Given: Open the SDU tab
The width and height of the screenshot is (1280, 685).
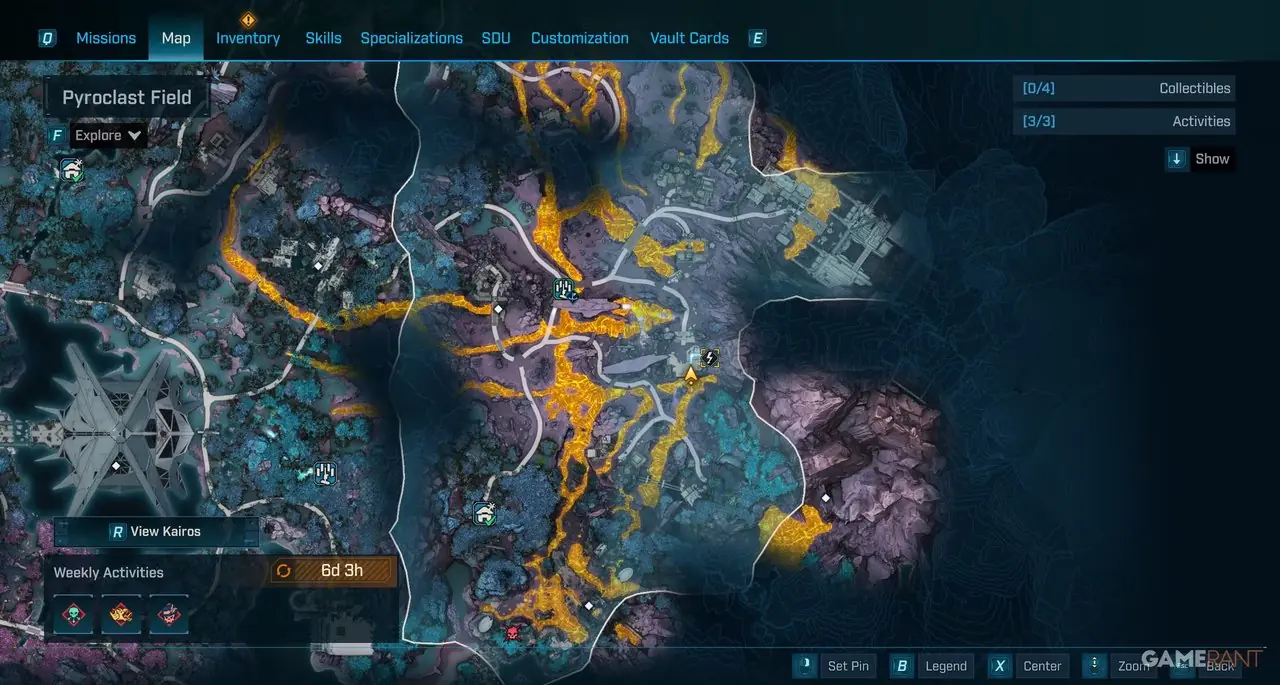Looking at the screenshot, I should pos(496,38).
